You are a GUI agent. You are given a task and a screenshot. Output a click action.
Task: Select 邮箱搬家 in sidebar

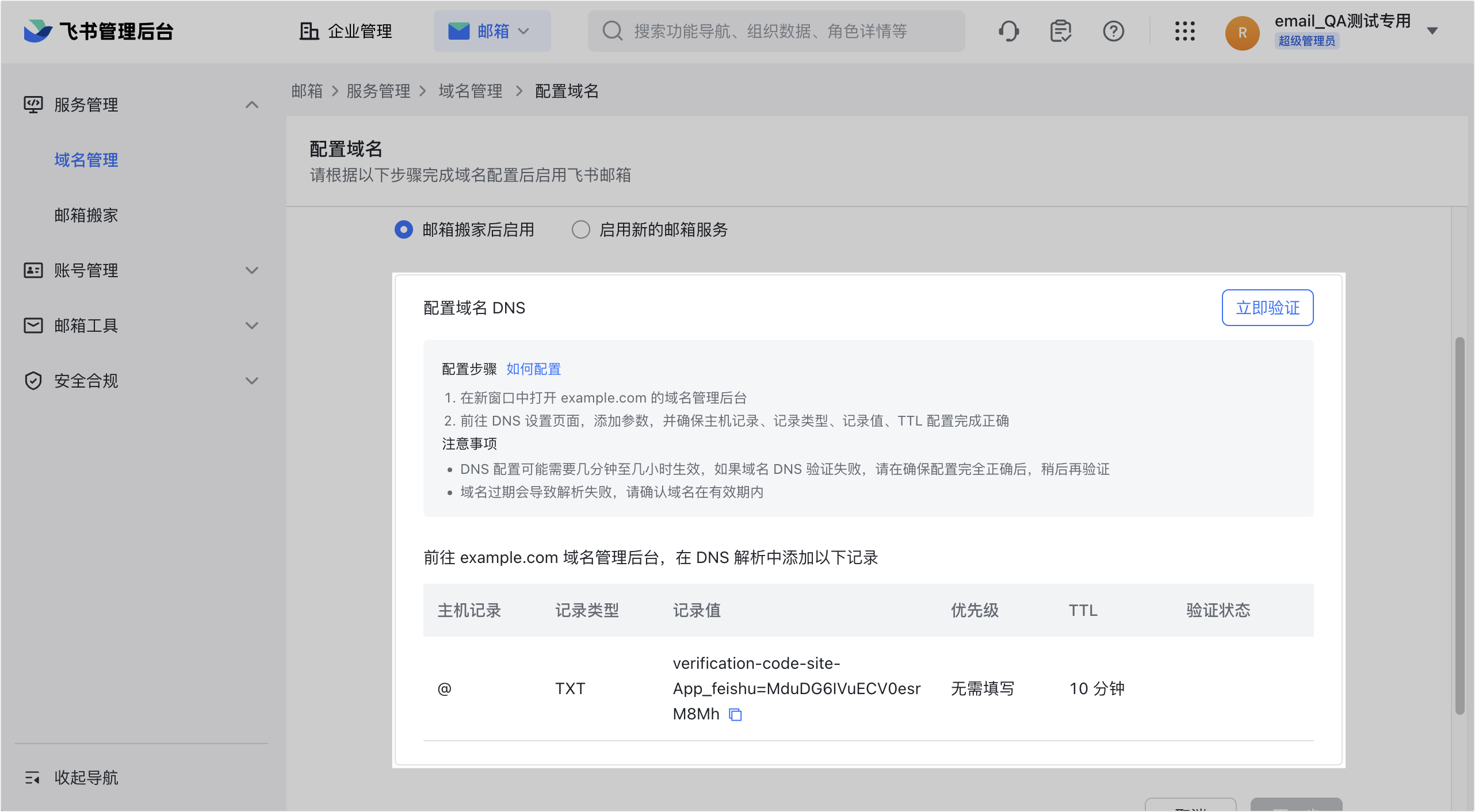click(x=86, y=215)
